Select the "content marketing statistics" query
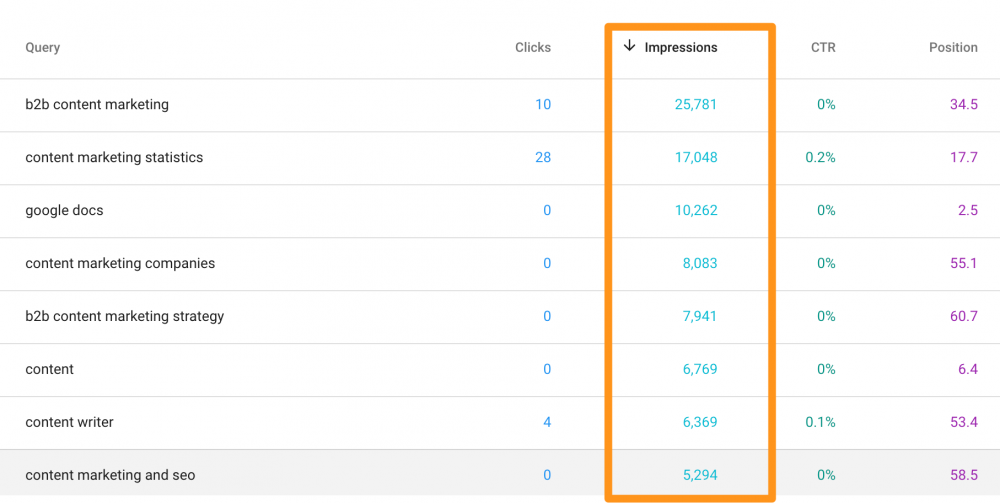The width and height of the screenshot is (1000, 503). click(114, 157)
